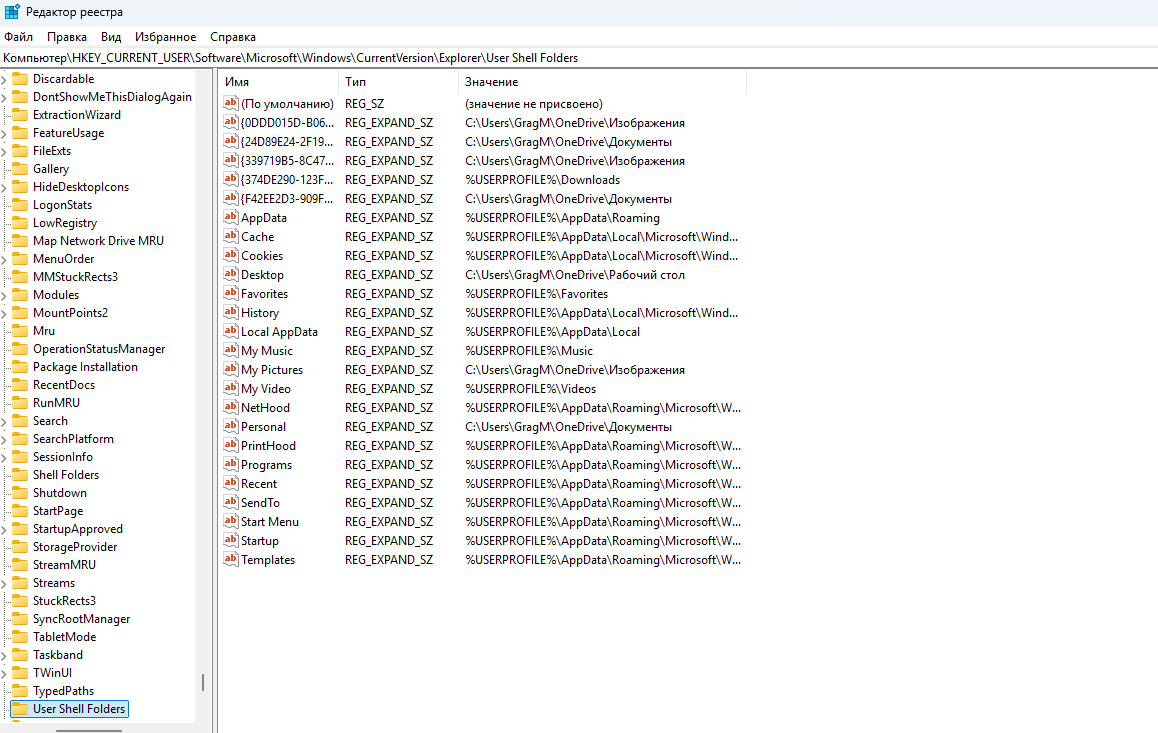1158x733 pixels.
Task: Click string icon of My Pictures value
Action: click(230, 369)
